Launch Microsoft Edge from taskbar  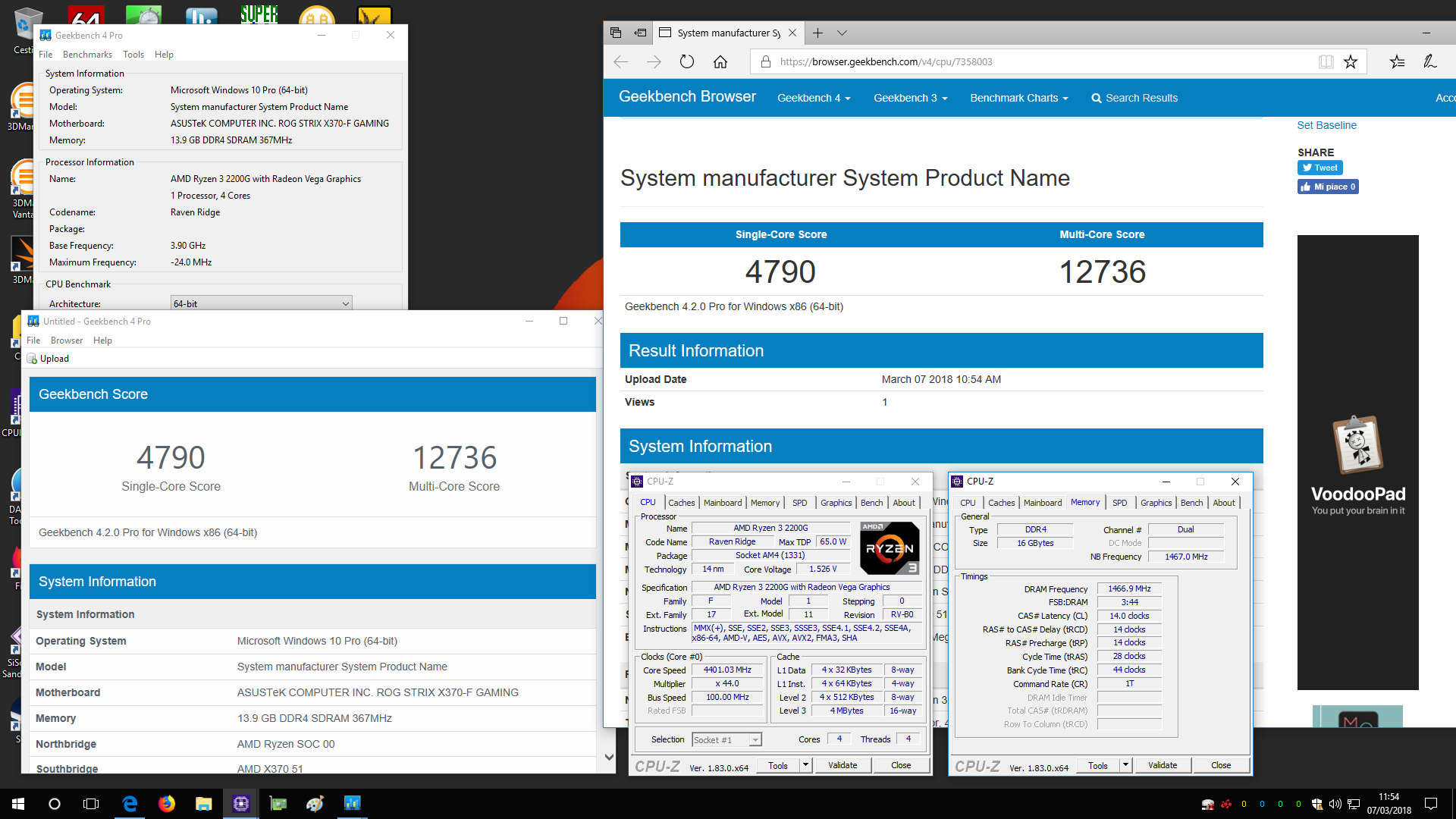tap(130, 804)
